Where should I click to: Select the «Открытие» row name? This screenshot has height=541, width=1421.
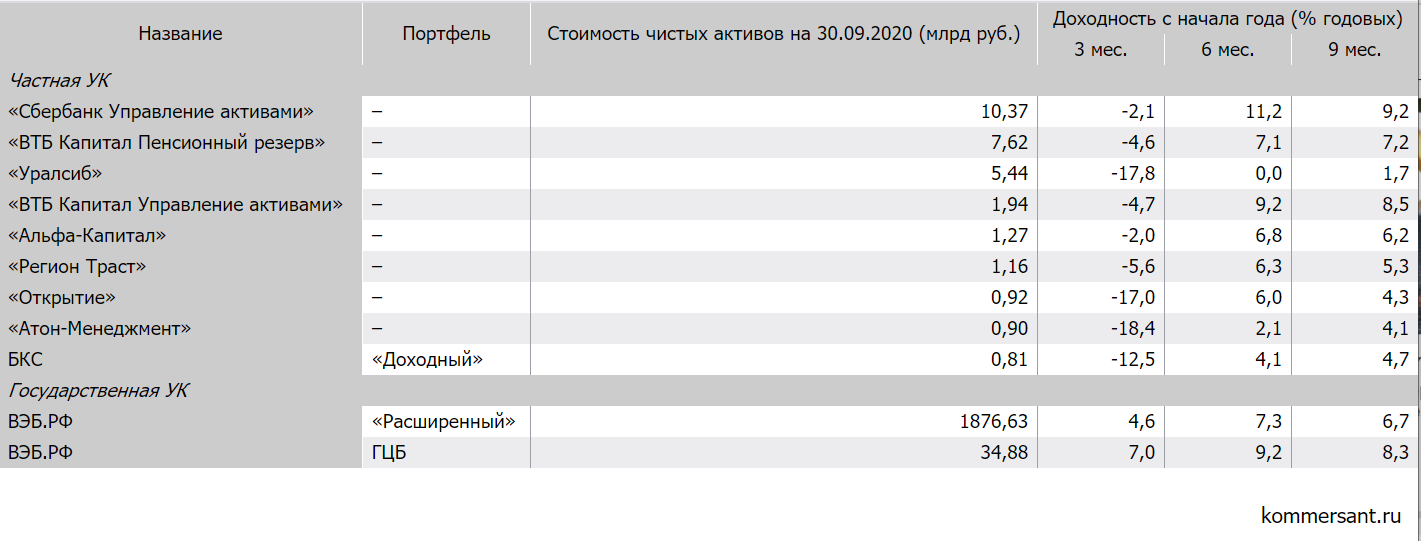[x=61, y=297]
